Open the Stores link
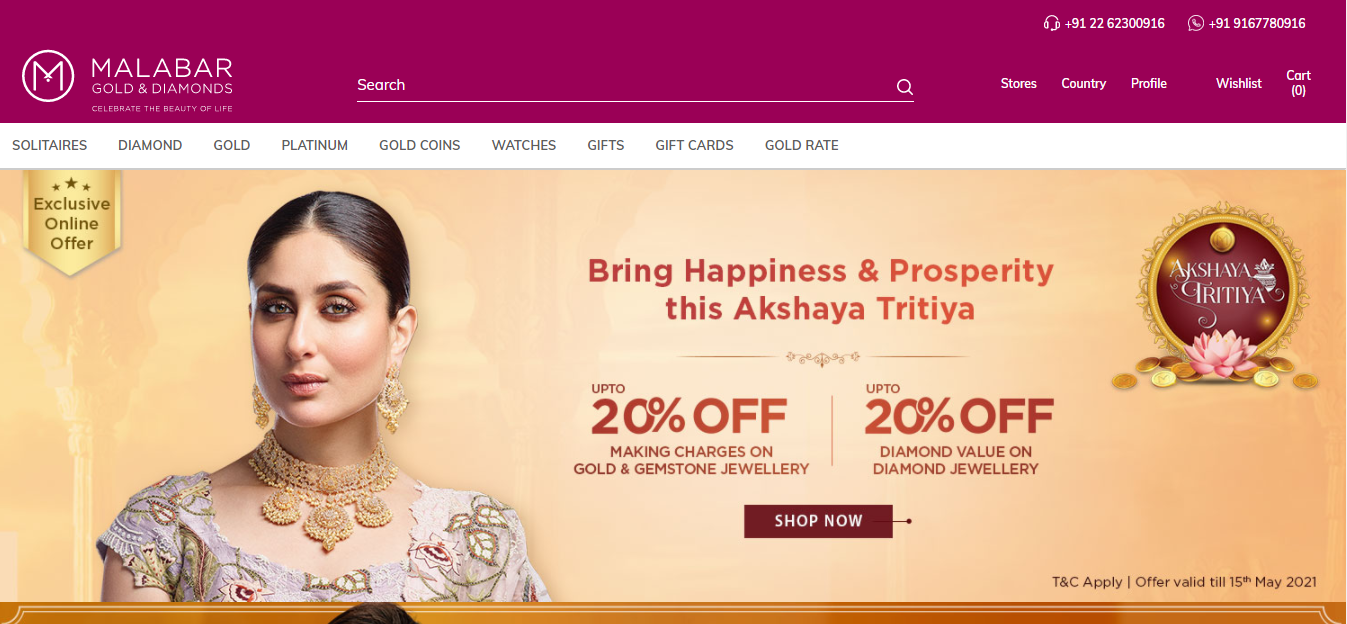1347x624 pixels. click(1019, 84)
